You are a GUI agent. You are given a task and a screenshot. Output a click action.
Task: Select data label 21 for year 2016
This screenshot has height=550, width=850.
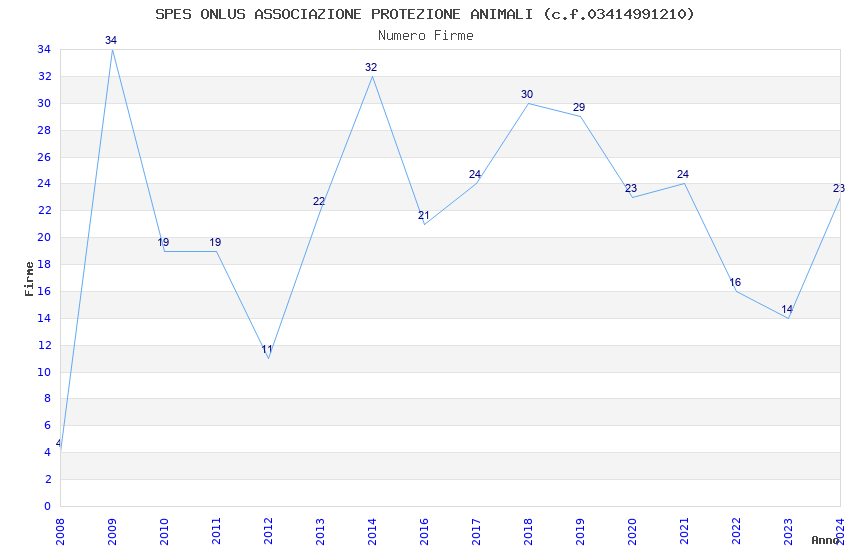pos(423,216)
